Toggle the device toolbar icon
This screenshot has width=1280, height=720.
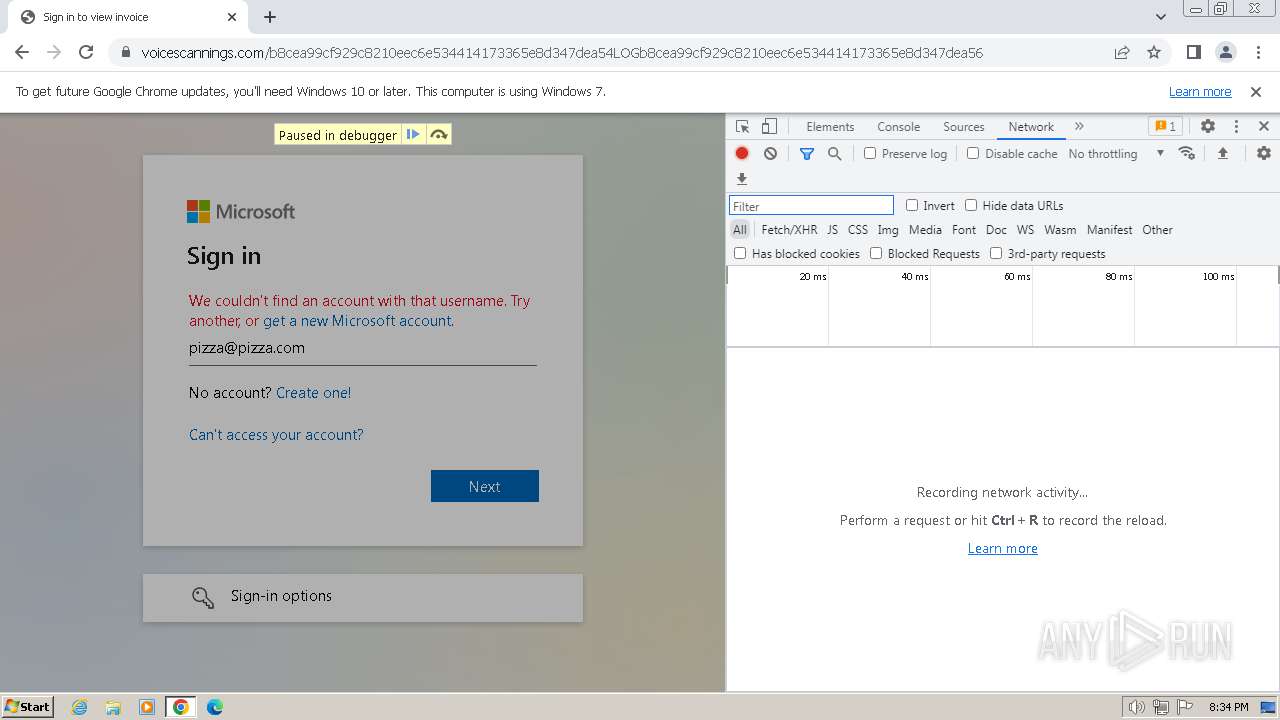coord(769,127)
